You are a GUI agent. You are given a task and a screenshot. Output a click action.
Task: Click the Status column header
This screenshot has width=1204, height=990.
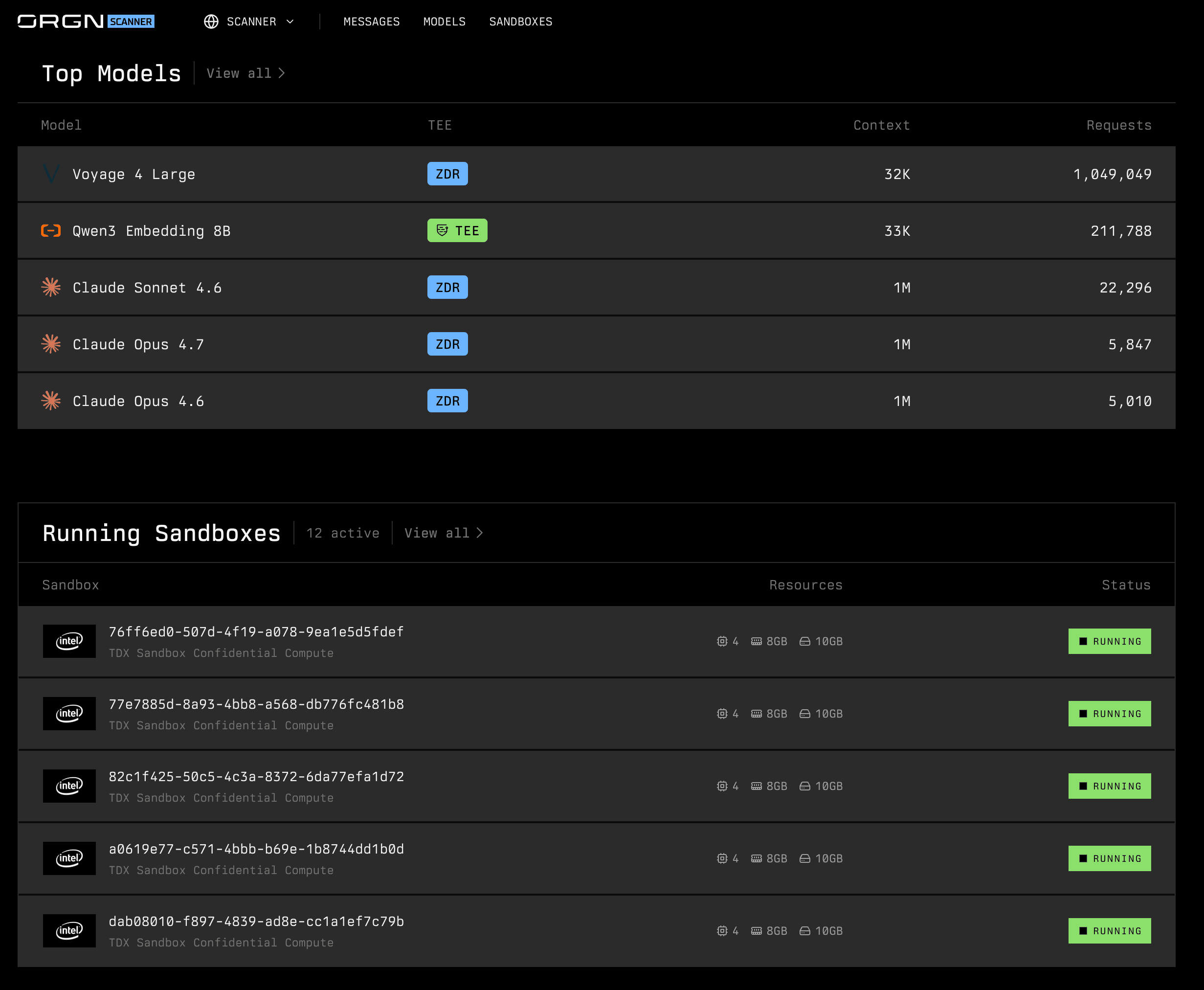(x=1126, y=585)
